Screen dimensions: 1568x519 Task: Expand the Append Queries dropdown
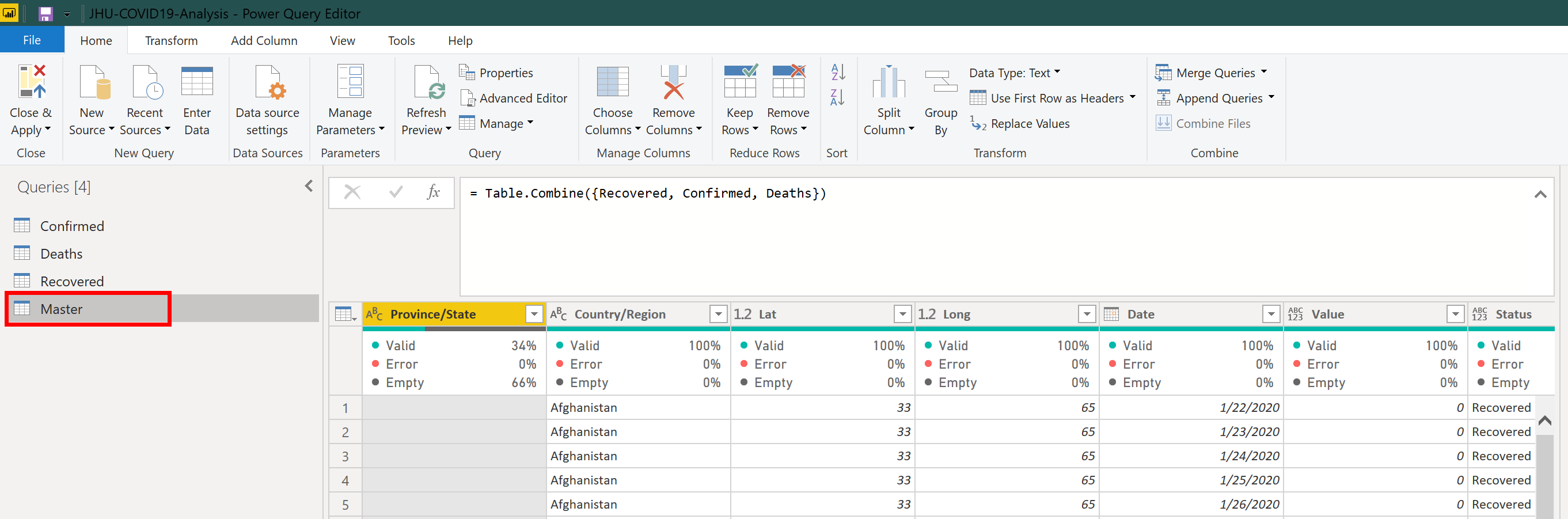tap(1271, 97)
